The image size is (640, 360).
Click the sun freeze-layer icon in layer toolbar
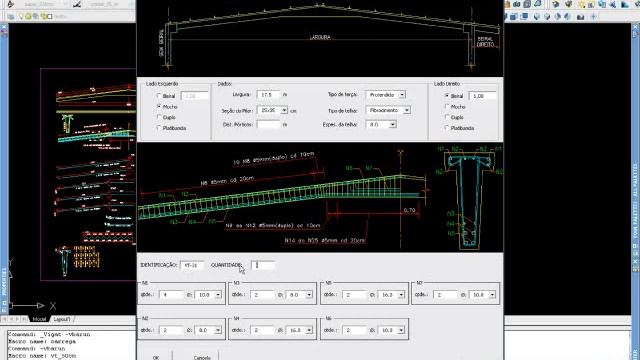[29, 17]
